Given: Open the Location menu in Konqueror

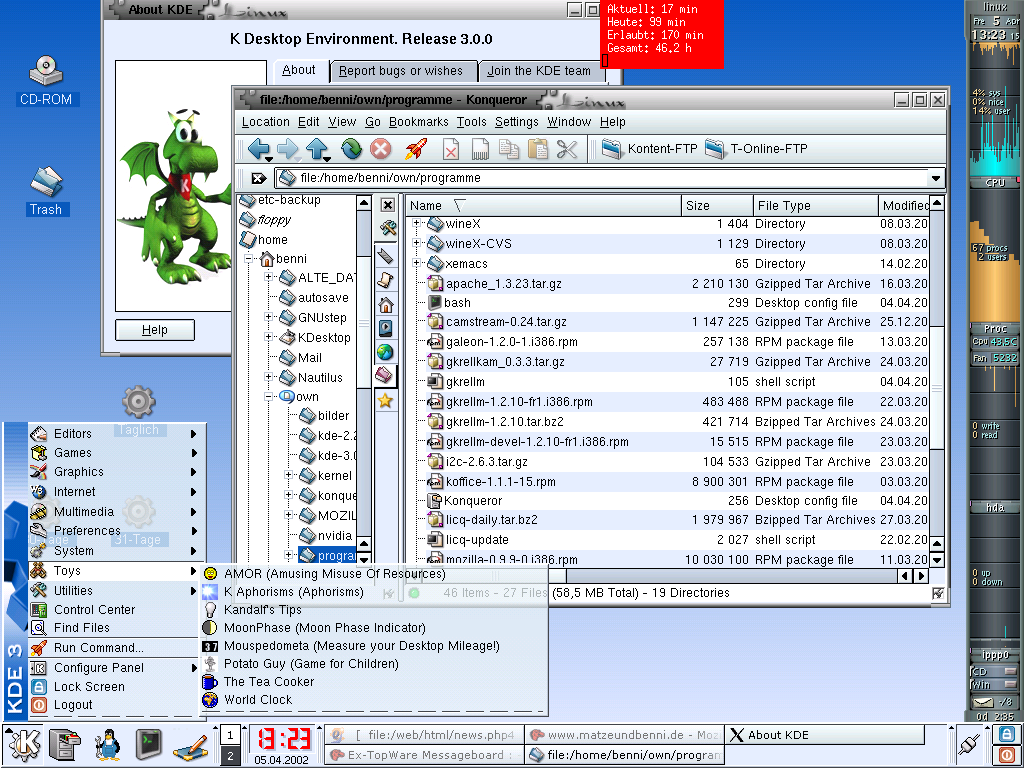Looking at the screenshot, I should [x=265, y=121].
